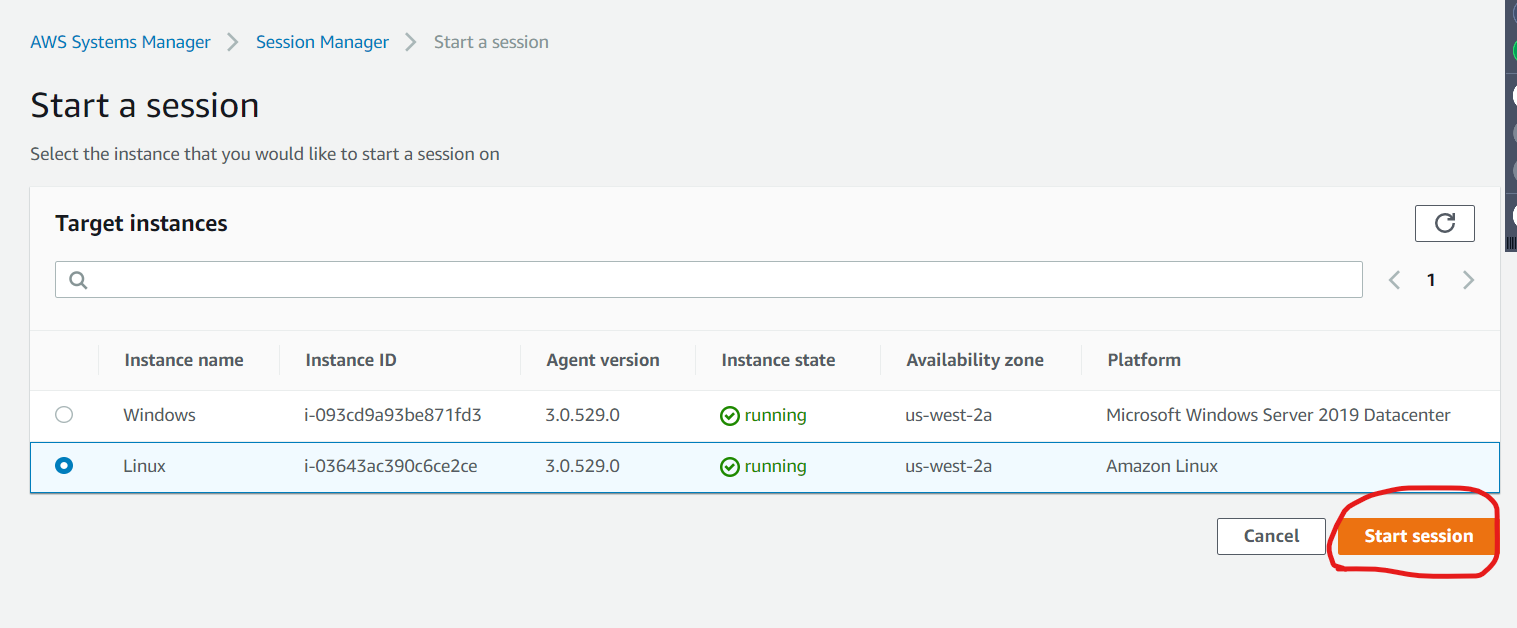Click agent version in the Windows row
This screenshot has height=628, width=1517.
(583, 414)
